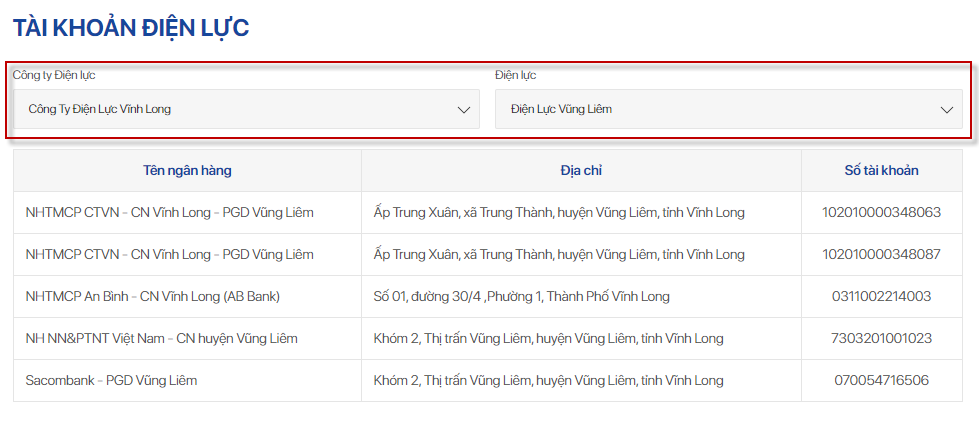Click chevron arrow beside Công Ty Điện Lực Vĩnh Long
979x427 pixels.
(464, 110)
